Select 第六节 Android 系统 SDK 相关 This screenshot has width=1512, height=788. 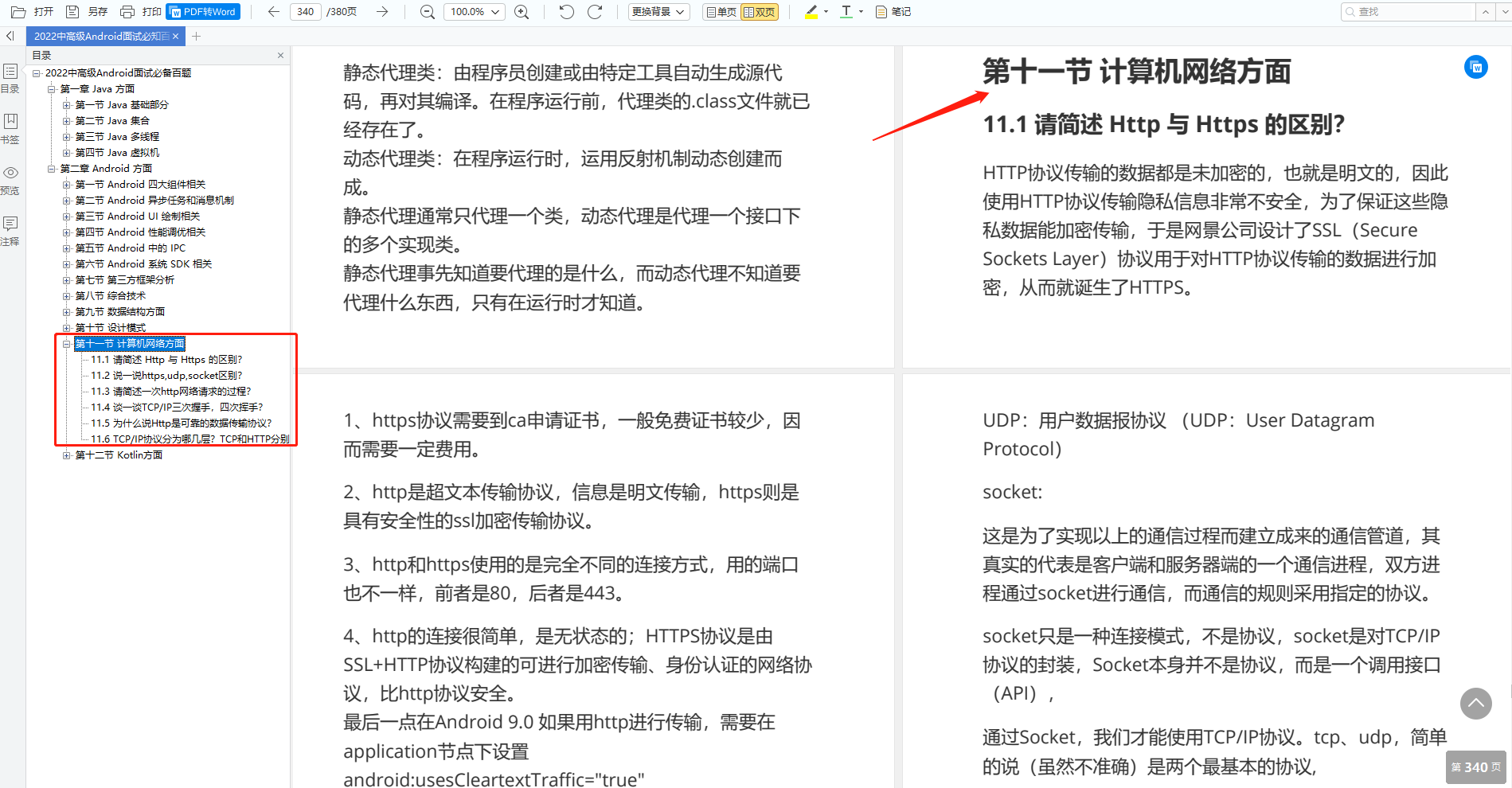(143, 264)
